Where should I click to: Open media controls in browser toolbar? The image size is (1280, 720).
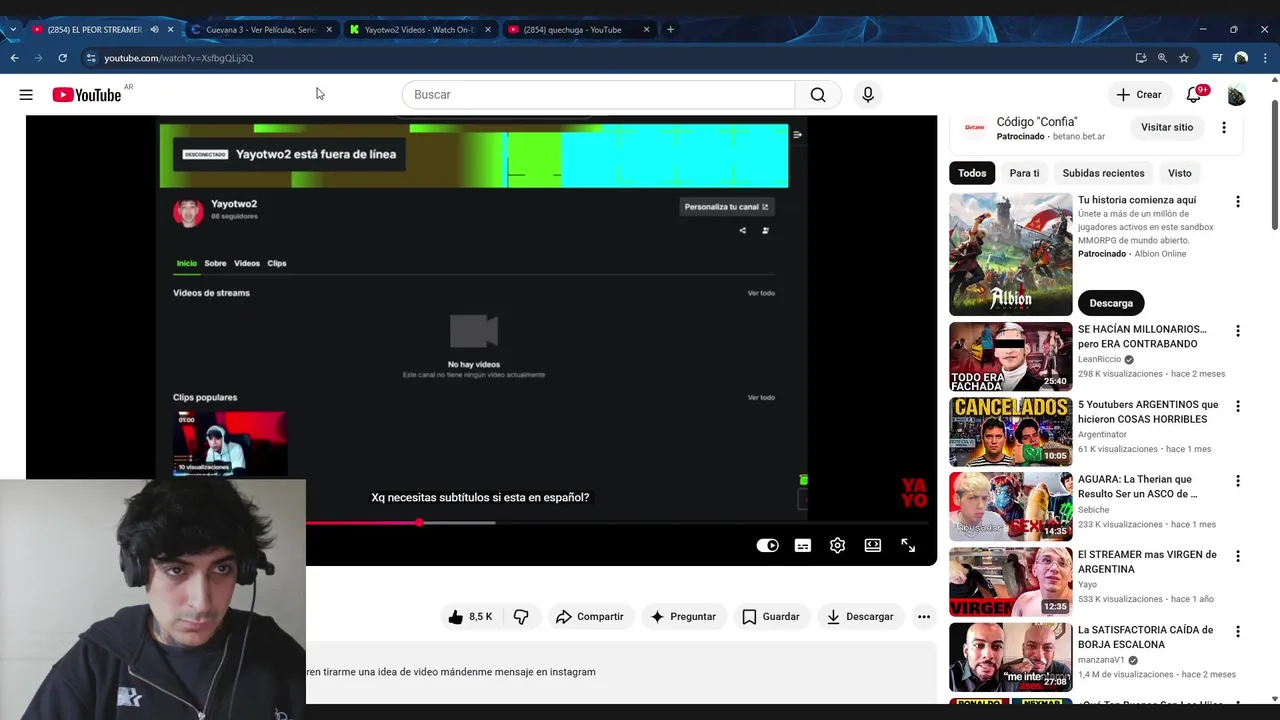(x=1217, y=58)
